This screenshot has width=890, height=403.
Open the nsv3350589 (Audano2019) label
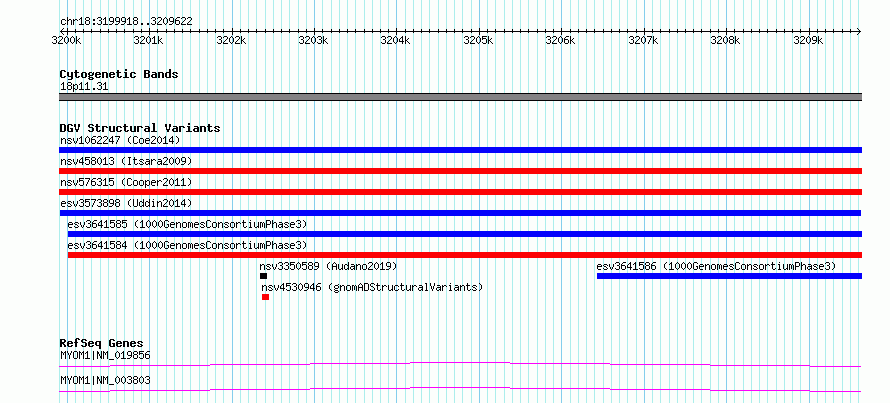[x=328, y=266]
